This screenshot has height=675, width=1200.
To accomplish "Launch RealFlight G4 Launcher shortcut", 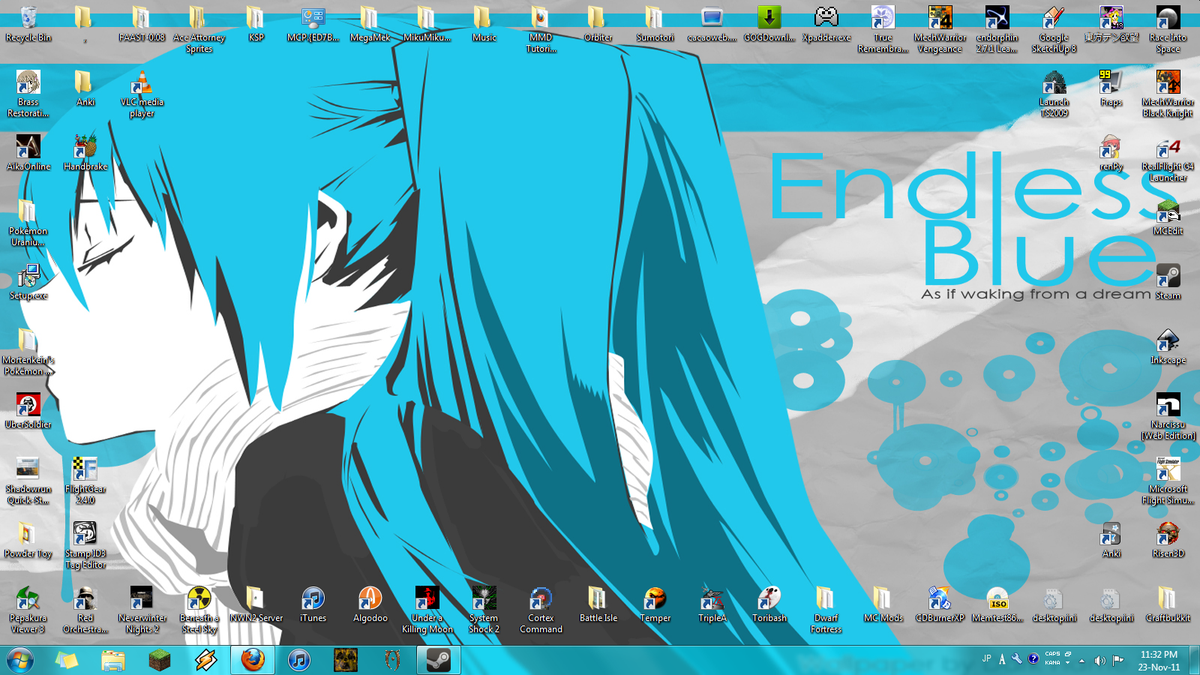I will [x=1168, y=158].
